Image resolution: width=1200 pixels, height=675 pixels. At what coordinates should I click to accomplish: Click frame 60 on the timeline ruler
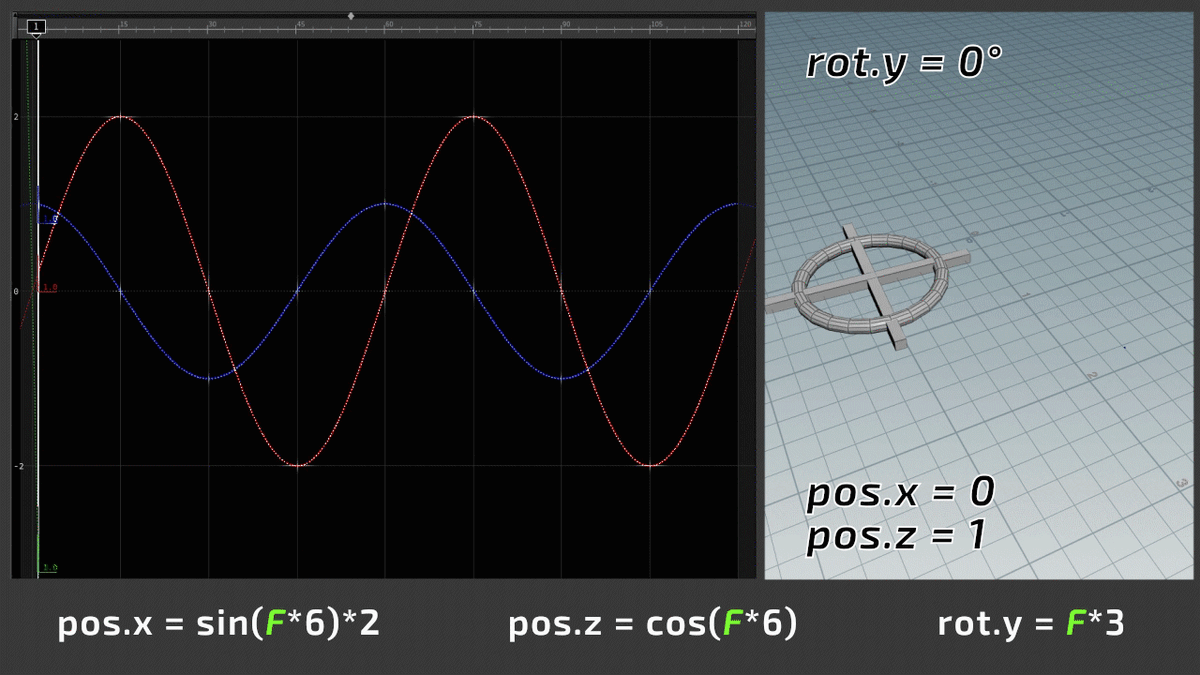click(389, 23)
